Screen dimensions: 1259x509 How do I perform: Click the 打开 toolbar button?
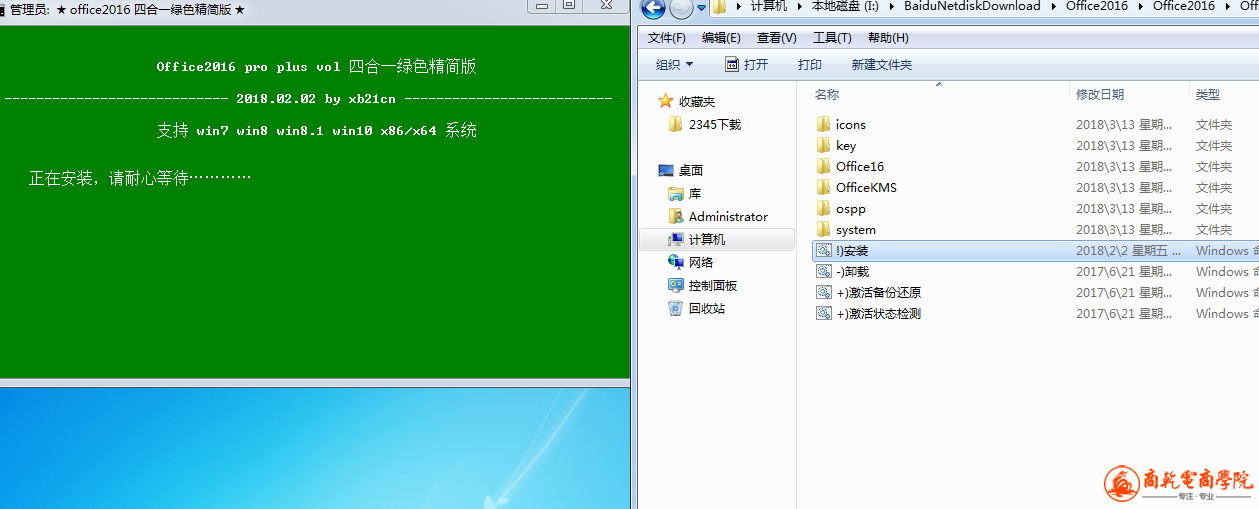tap(746, 65)
